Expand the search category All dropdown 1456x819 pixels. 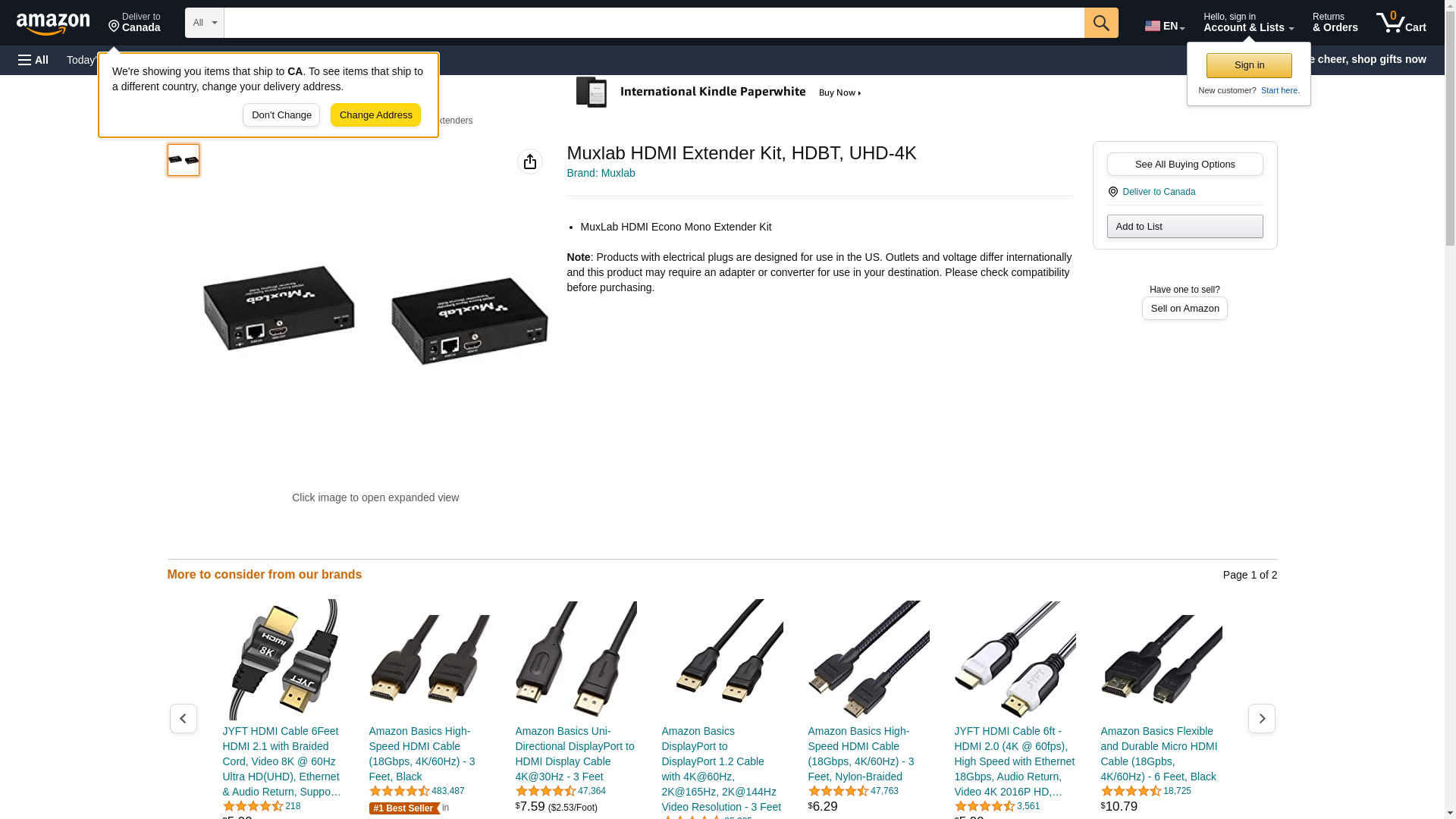(205, 23)
